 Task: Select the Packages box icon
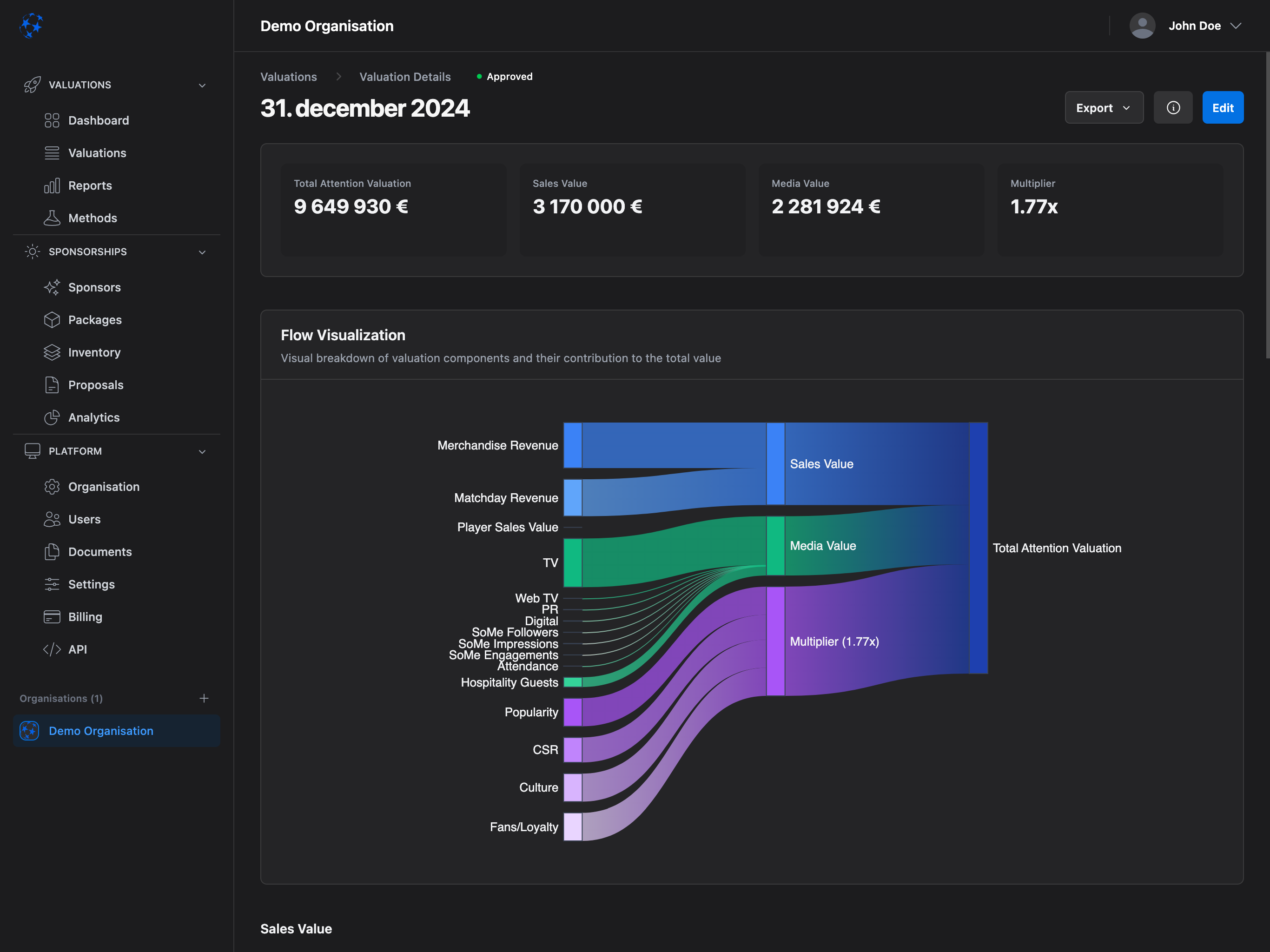52,320
